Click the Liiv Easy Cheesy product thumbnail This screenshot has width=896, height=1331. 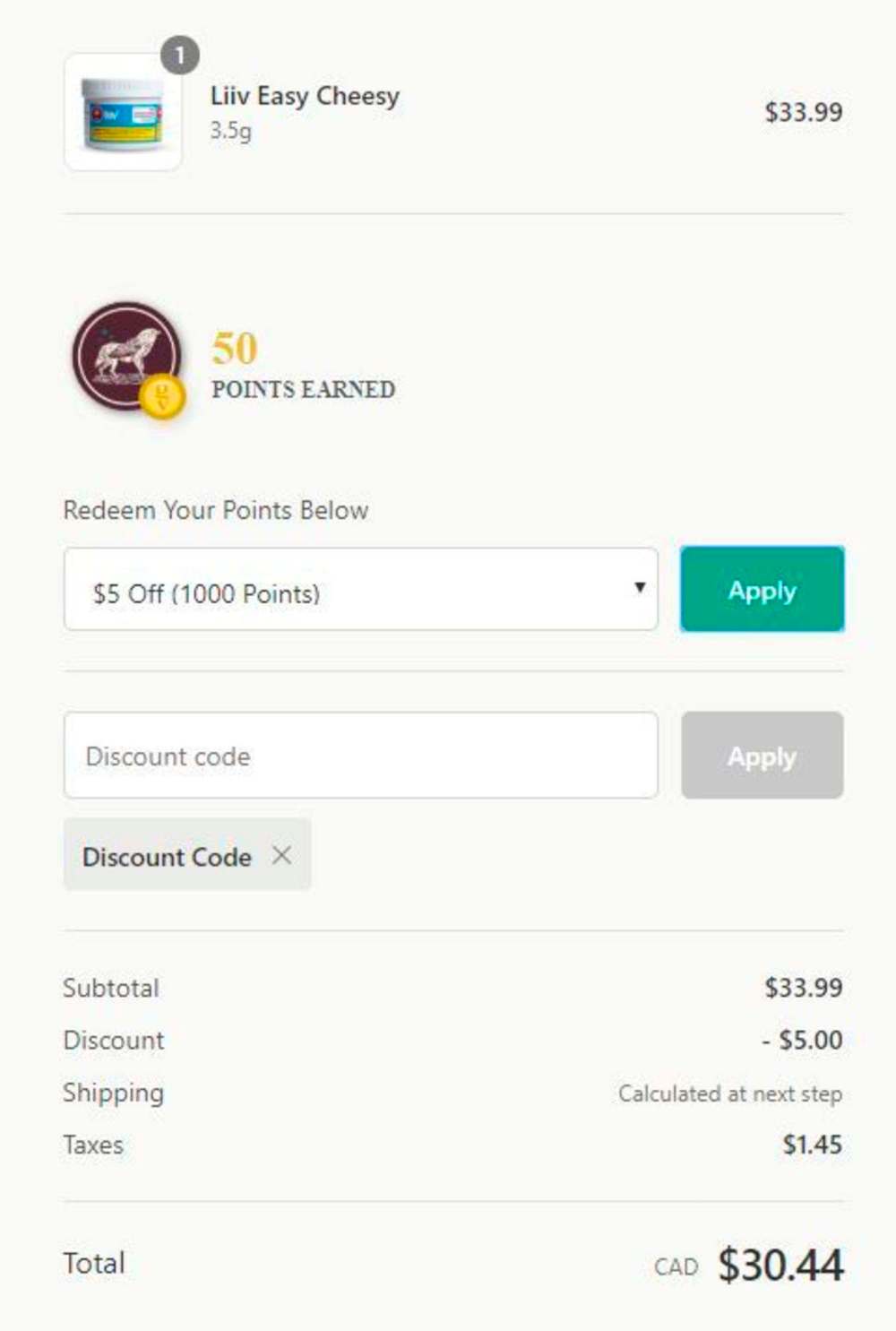pos(123,114)
